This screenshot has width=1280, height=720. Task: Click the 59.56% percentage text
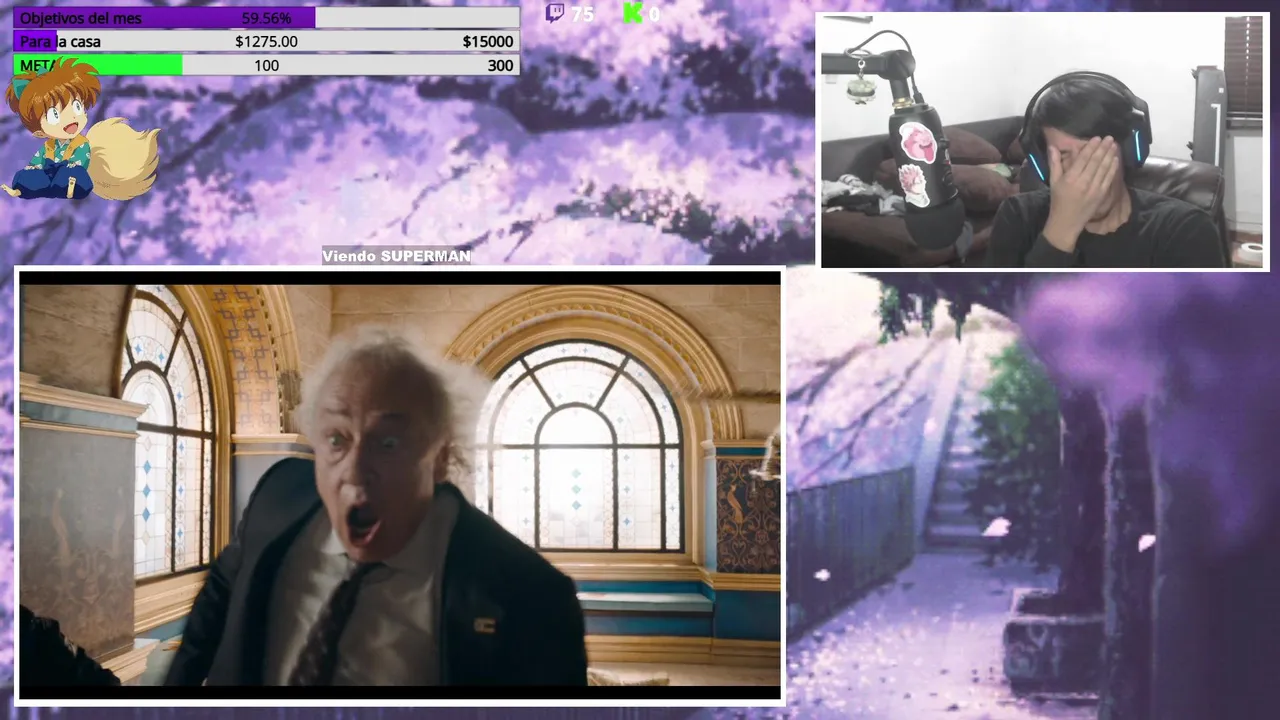[x=266, y=18]
